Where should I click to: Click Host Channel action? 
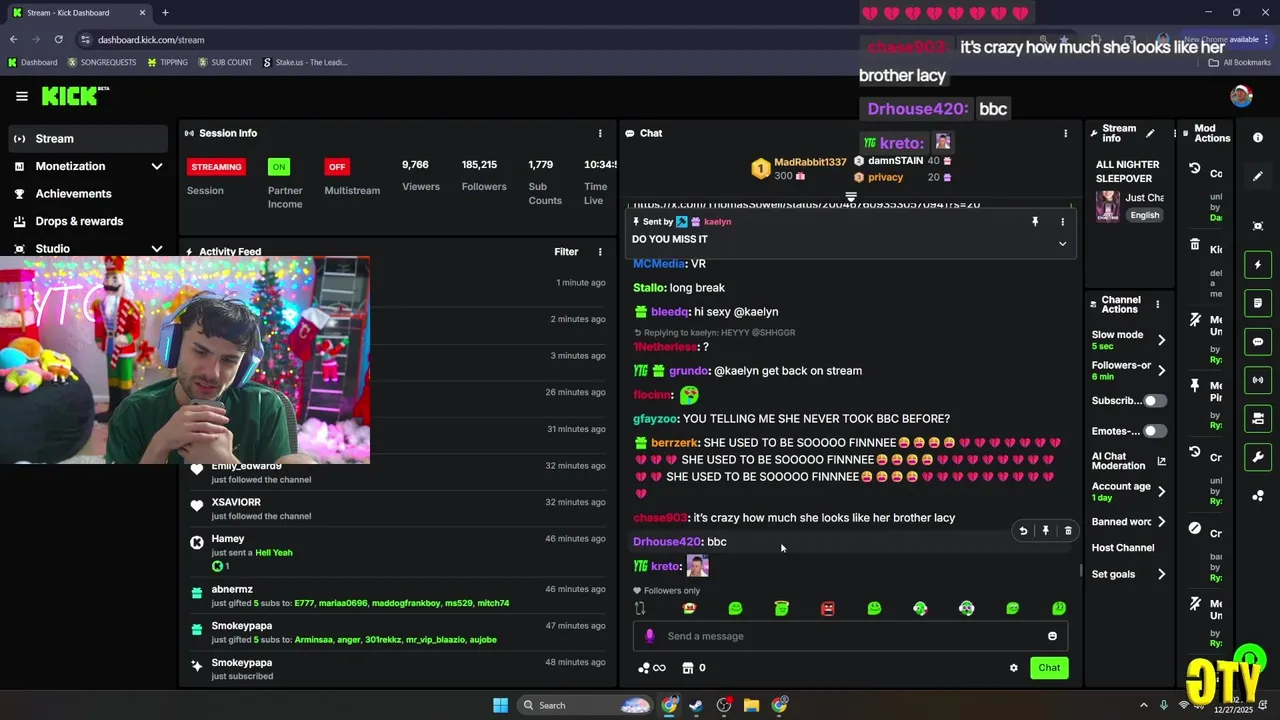(x=1123, y=548)
